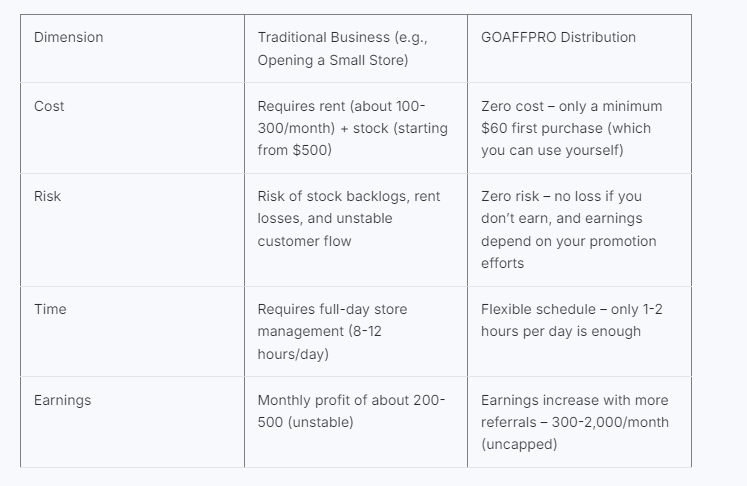Select the Zero cost cell text
This screenshot has height=486, width=747.
[x=571, y=128]
